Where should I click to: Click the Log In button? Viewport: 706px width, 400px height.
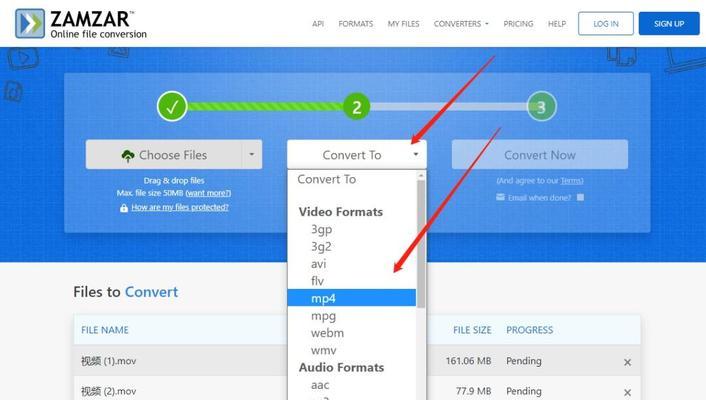pos(606,23)
